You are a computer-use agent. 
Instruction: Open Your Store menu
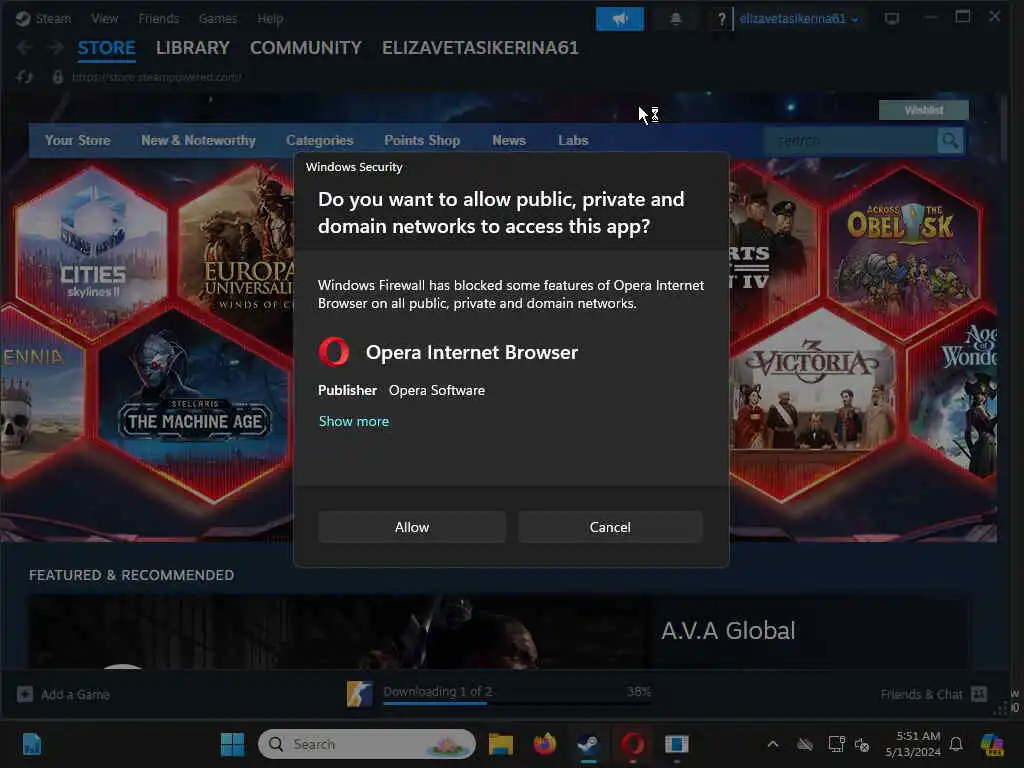(77, 140)
